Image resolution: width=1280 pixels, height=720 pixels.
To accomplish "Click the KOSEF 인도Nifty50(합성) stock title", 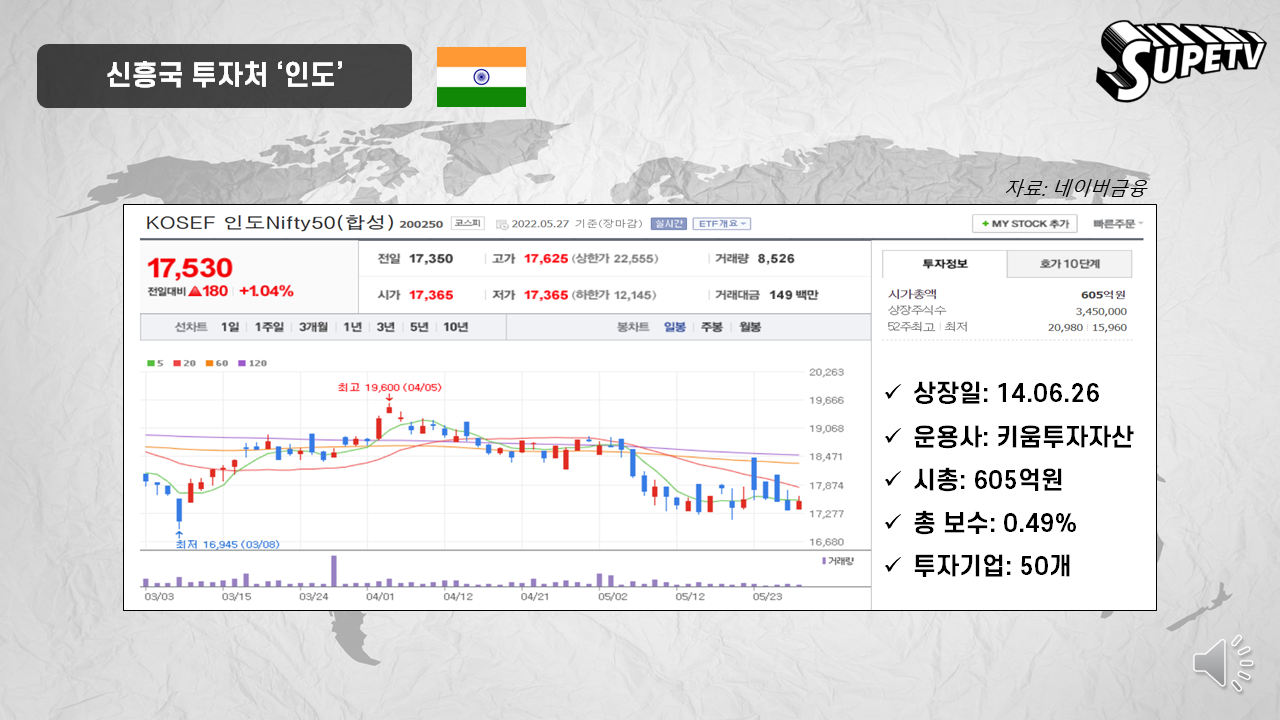I will coord(270,223).
